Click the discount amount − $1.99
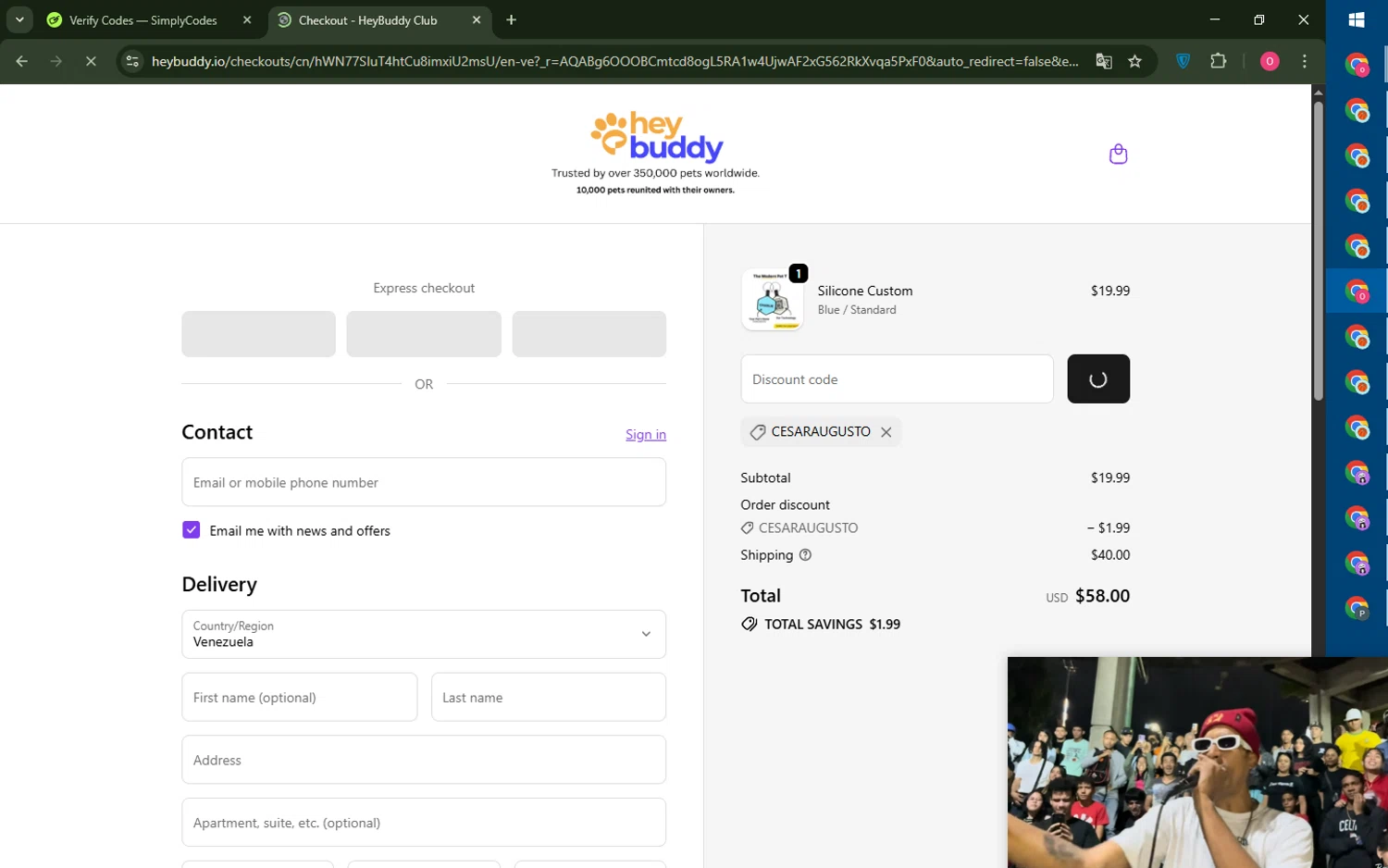This screenshot has width=1388, height=868. pos(1109,528)
